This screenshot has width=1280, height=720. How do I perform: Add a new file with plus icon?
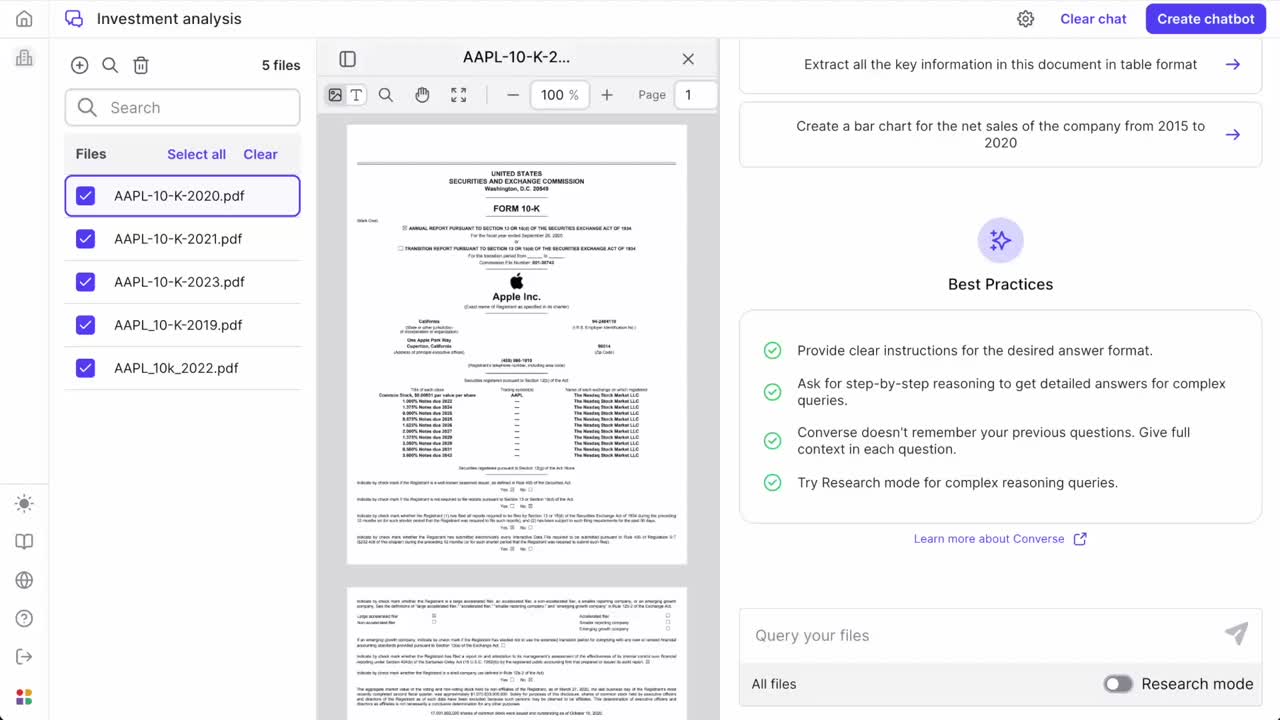[80, 65]
